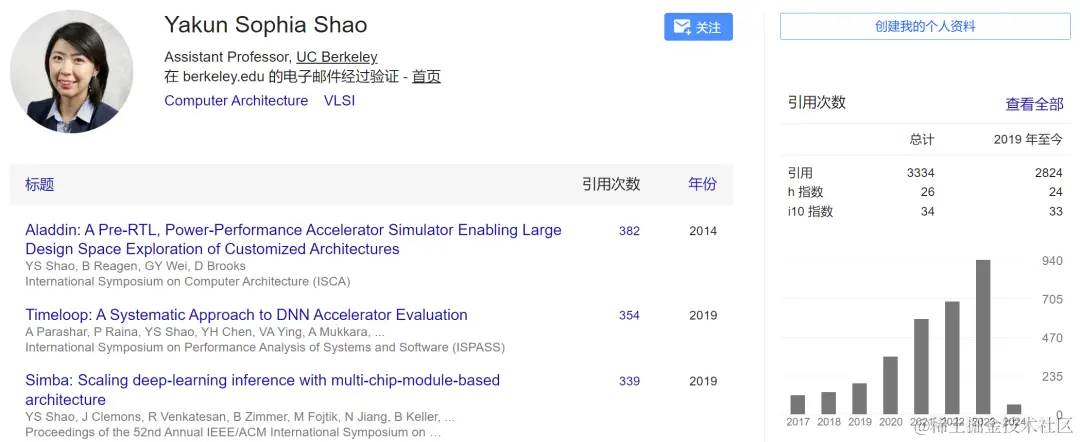Click the 2023 bar in citation chart
Image resolution: width=1080 pixels, height=442 pixels.
(983, 337)
